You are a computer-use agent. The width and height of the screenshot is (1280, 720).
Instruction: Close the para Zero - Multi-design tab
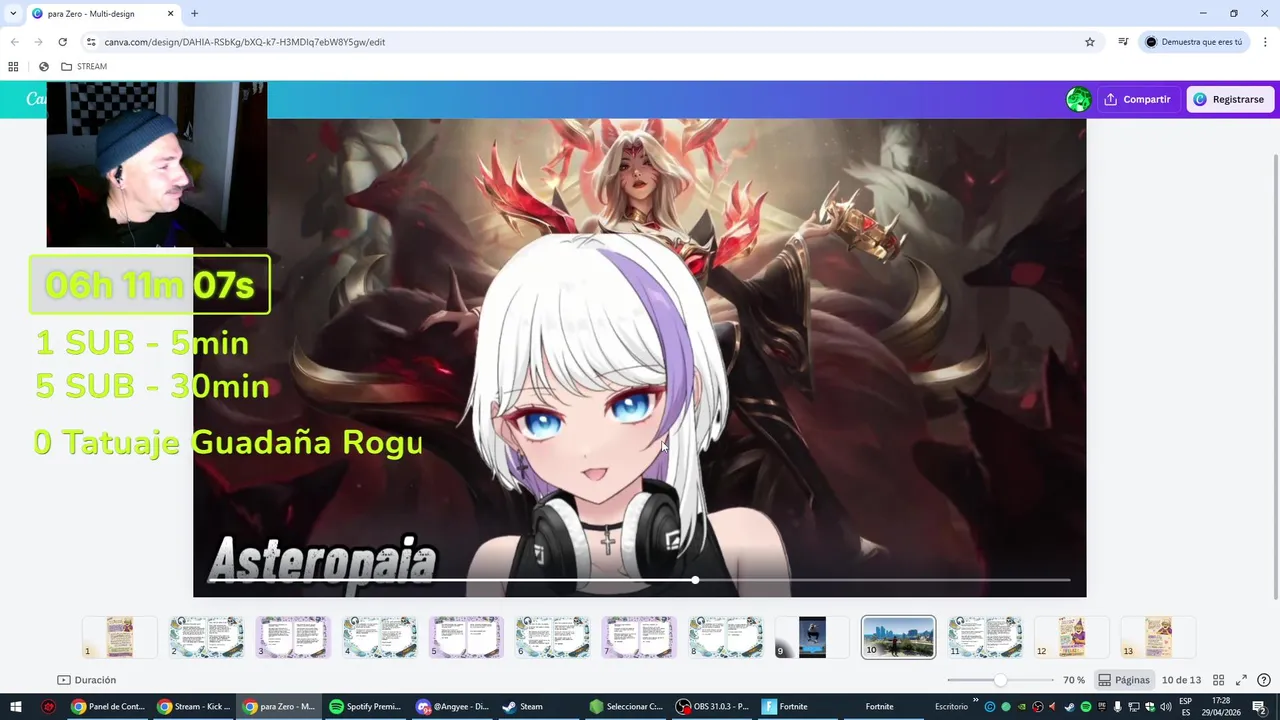(170, 13)
